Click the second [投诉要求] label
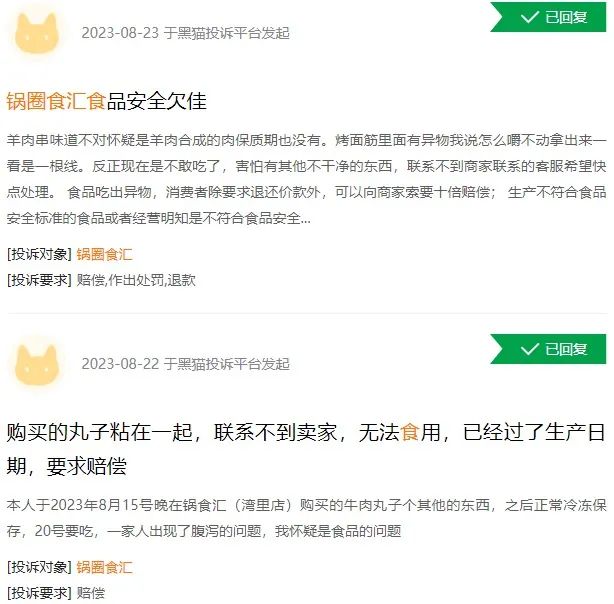The image size is (614, 604). (39, 593)
